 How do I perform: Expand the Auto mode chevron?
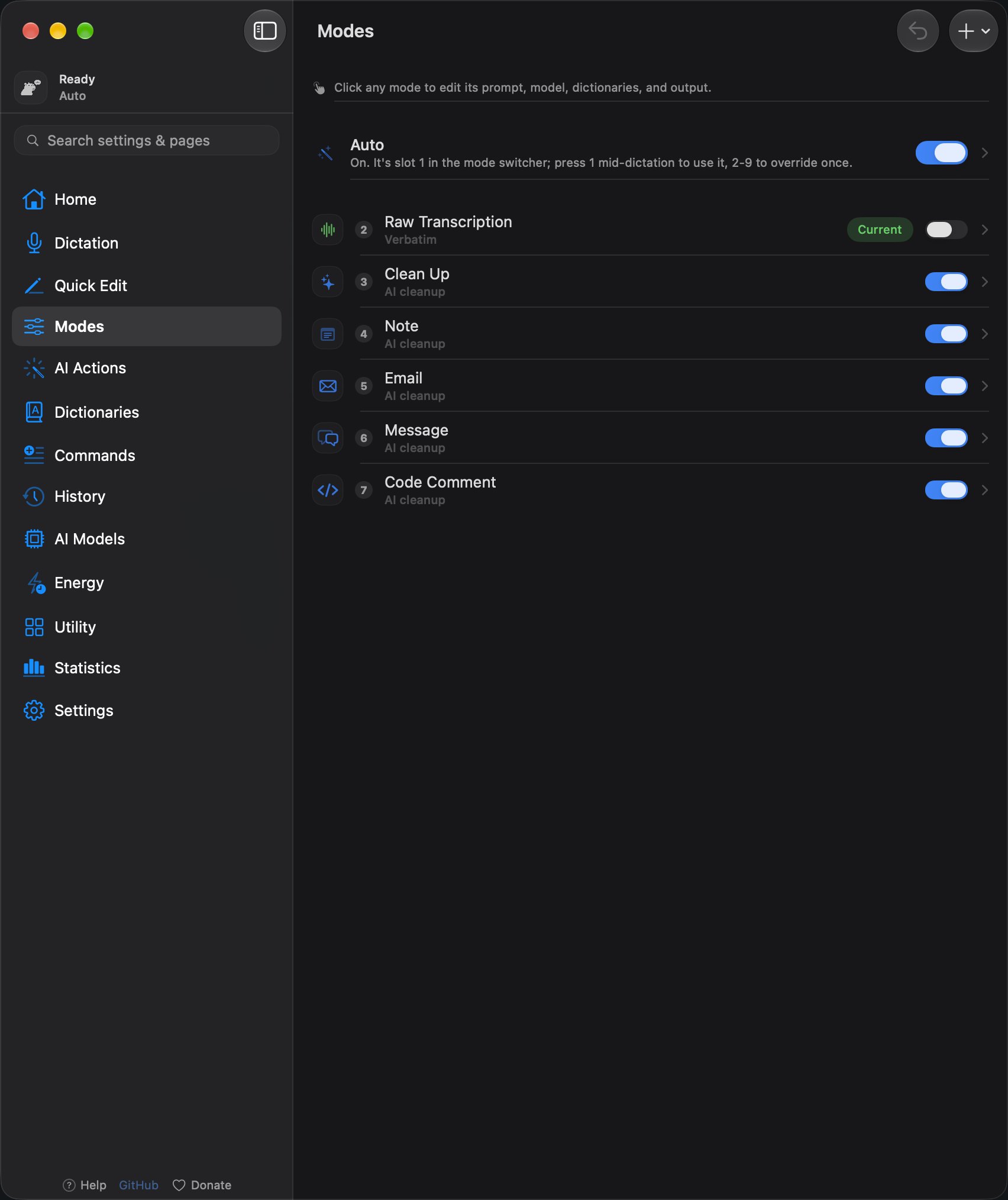985,153
